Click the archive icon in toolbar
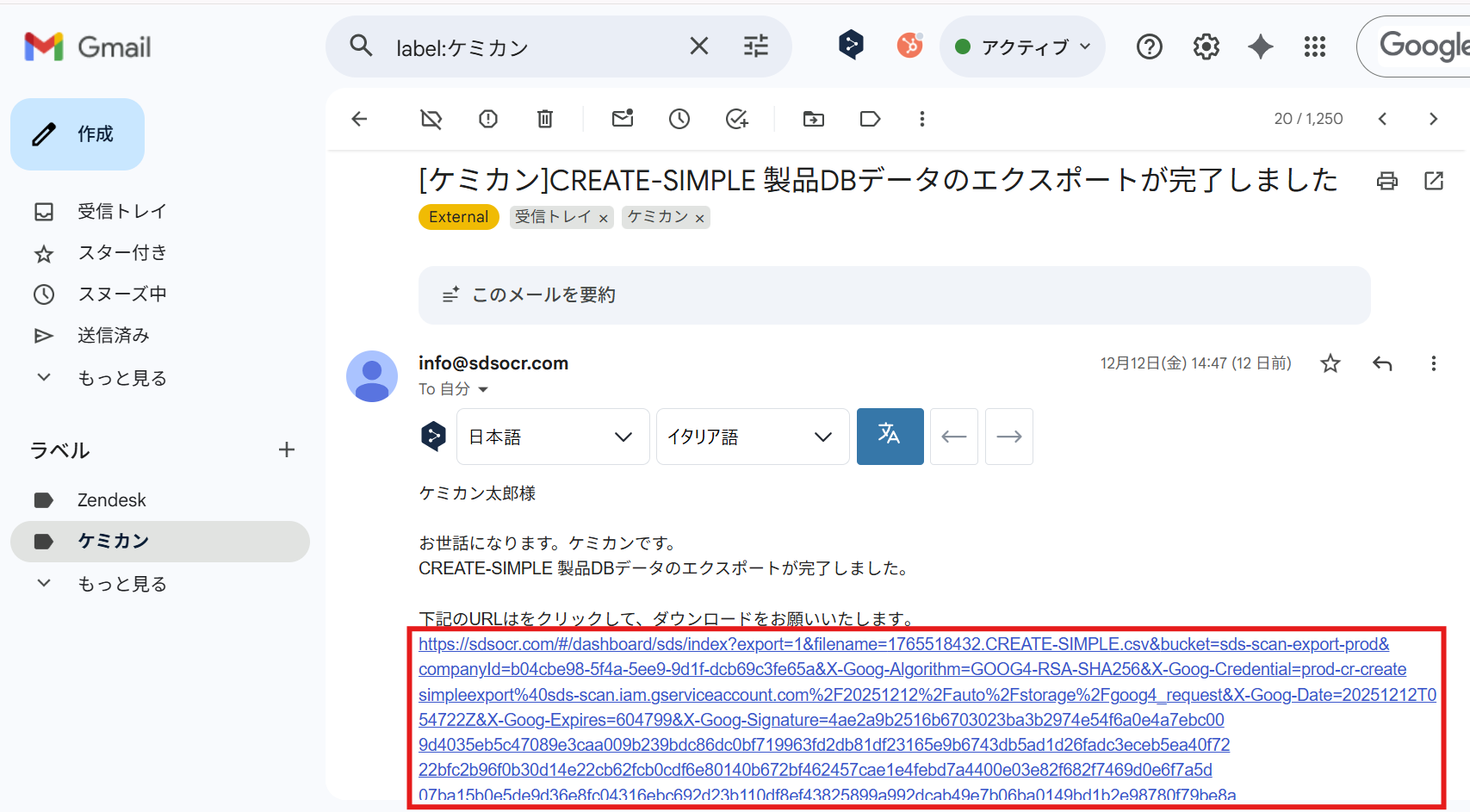The height and width of the screenshot is (812, 1470). 431,119
